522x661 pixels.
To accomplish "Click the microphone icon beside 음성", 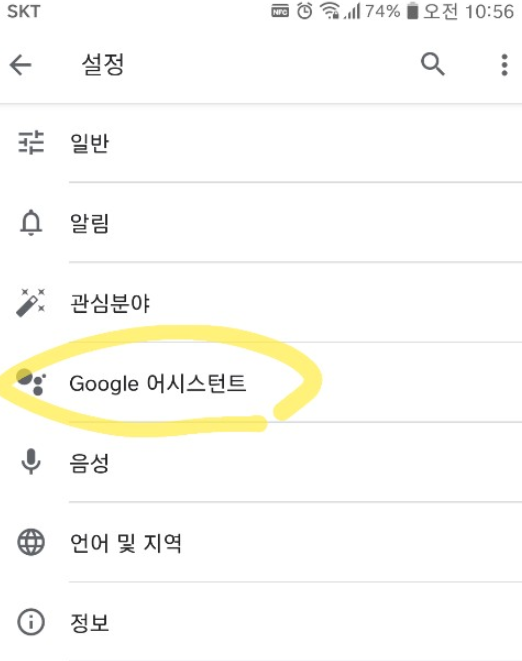I will pyautogui.click(x=31, y=462).
